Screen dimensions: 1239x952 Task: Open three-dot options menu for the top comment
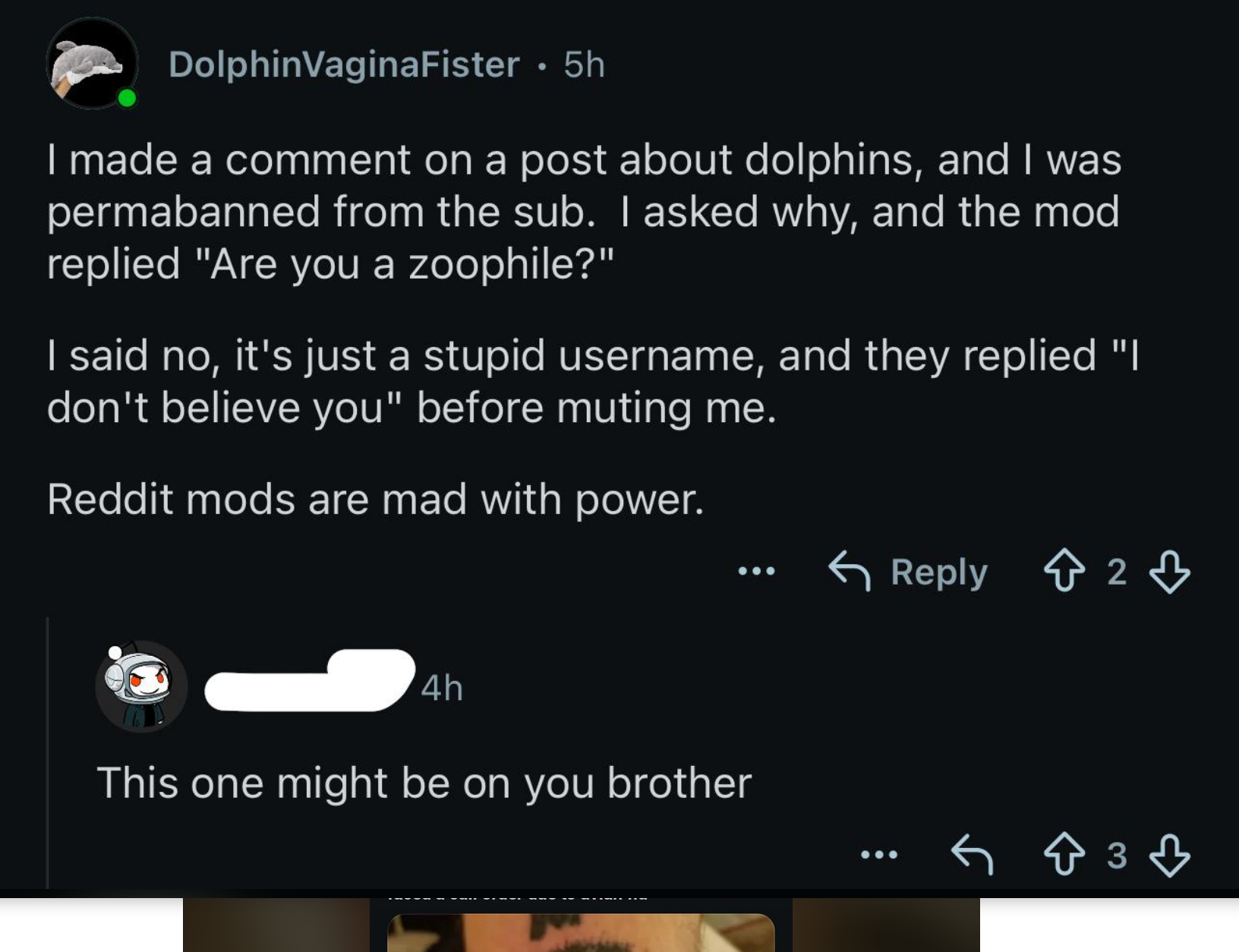tap(757, 571)
